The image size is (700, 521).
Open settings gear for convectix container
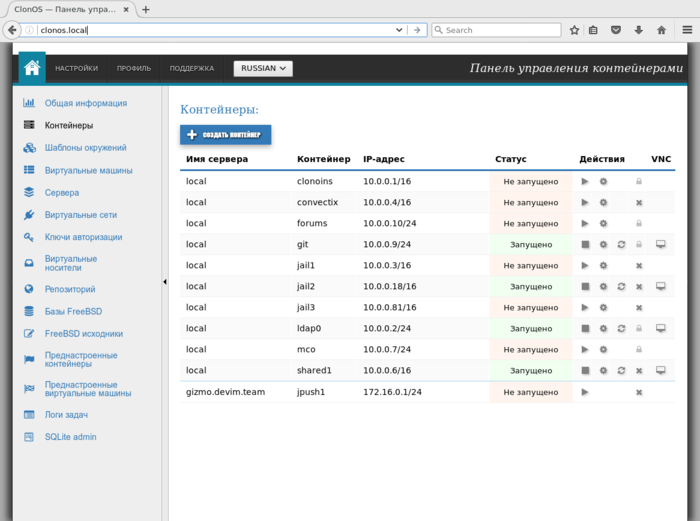pos(603,203)
